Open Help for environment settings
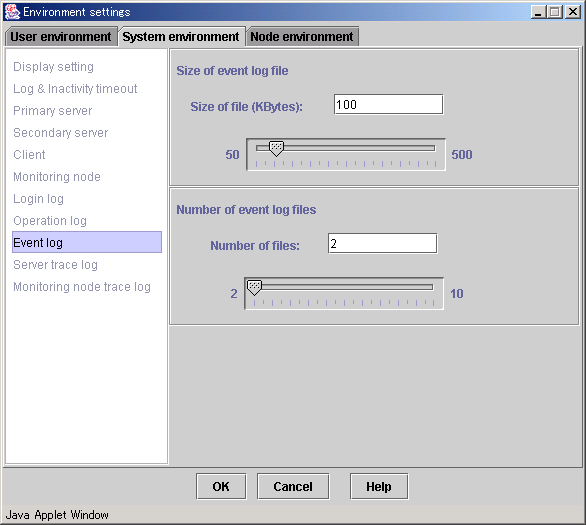The image size is (586, 525). [x=379, y=487]
